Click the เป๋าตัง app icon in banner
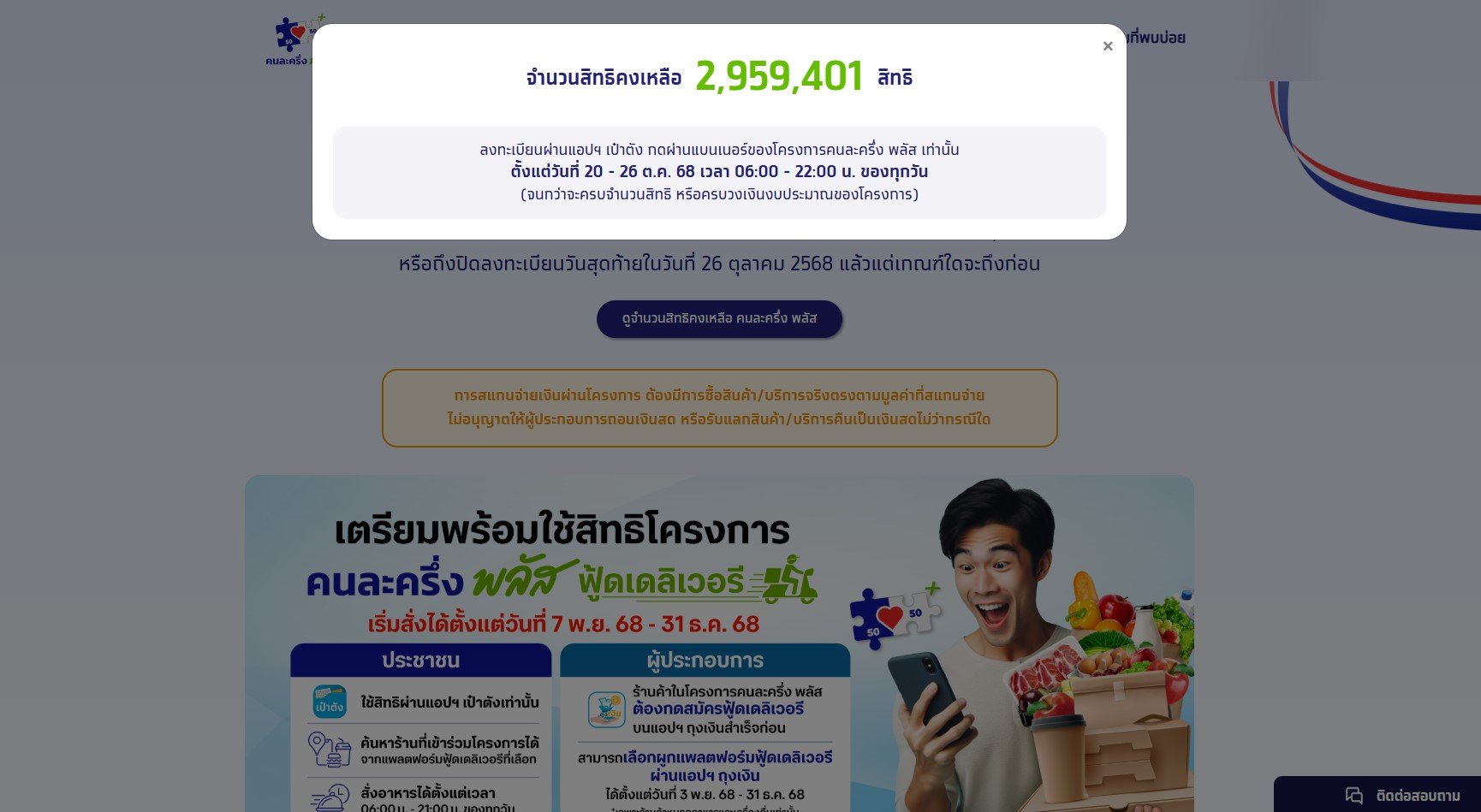 pos(329,702)
